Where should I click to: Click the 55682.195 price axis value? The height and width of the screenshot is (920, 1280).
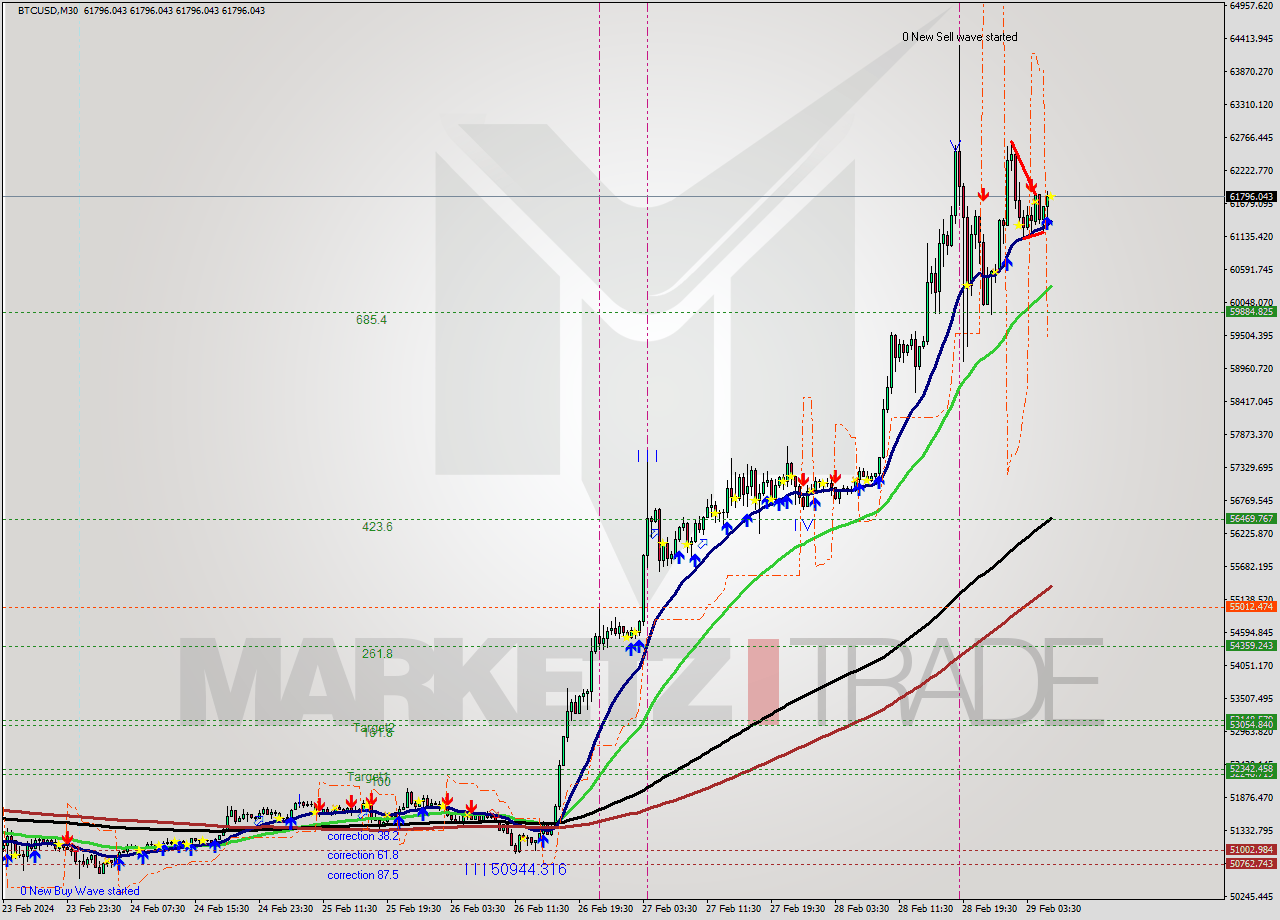click(1251, 567)
